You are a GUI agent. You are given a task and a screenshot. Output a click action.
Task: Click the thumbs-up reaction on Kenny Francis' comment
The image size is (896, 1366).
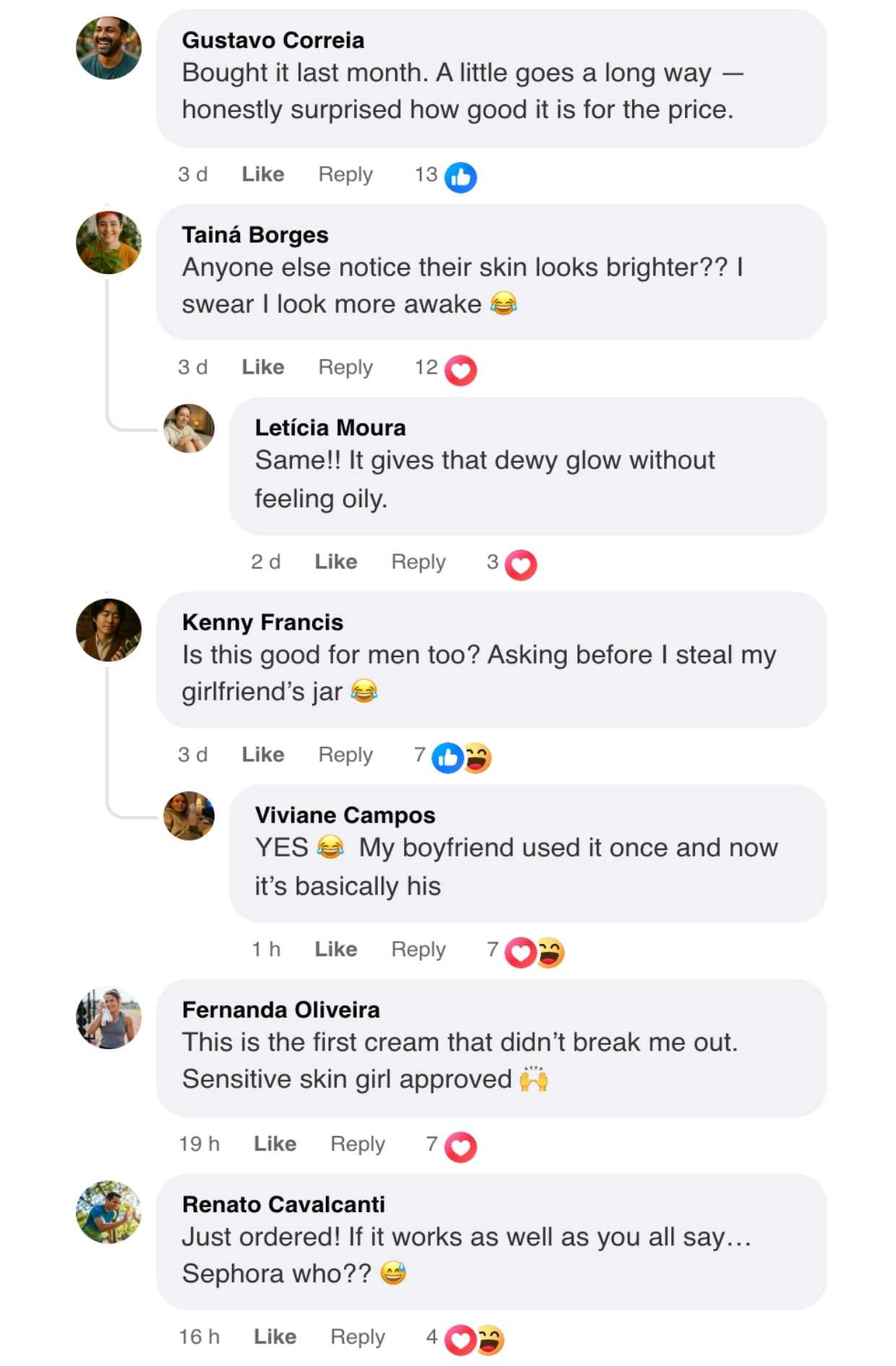(x=447, y=757)
